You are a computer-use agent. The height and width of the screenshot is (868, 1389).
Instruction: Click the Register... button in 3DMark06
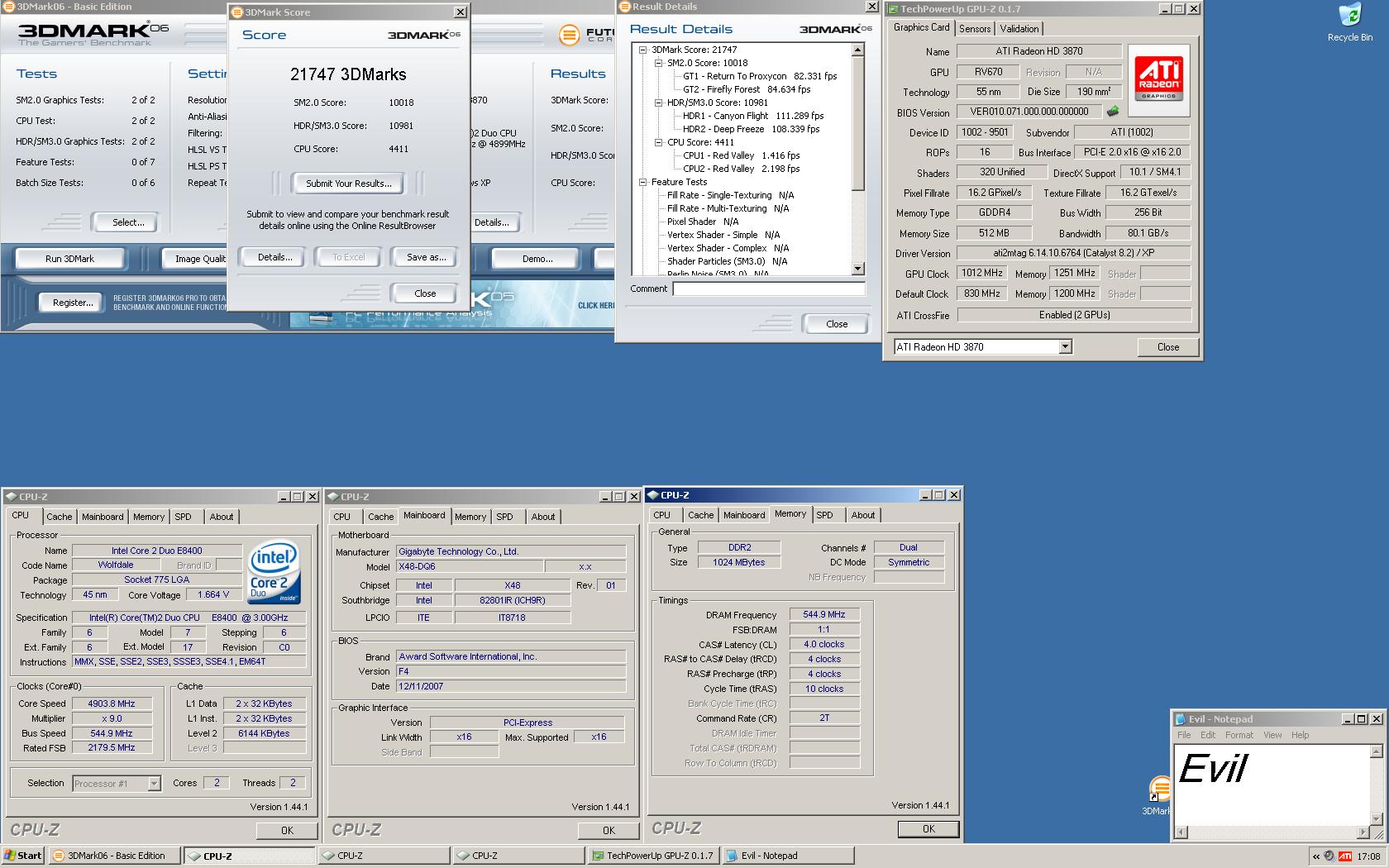(x=73, y=303)
